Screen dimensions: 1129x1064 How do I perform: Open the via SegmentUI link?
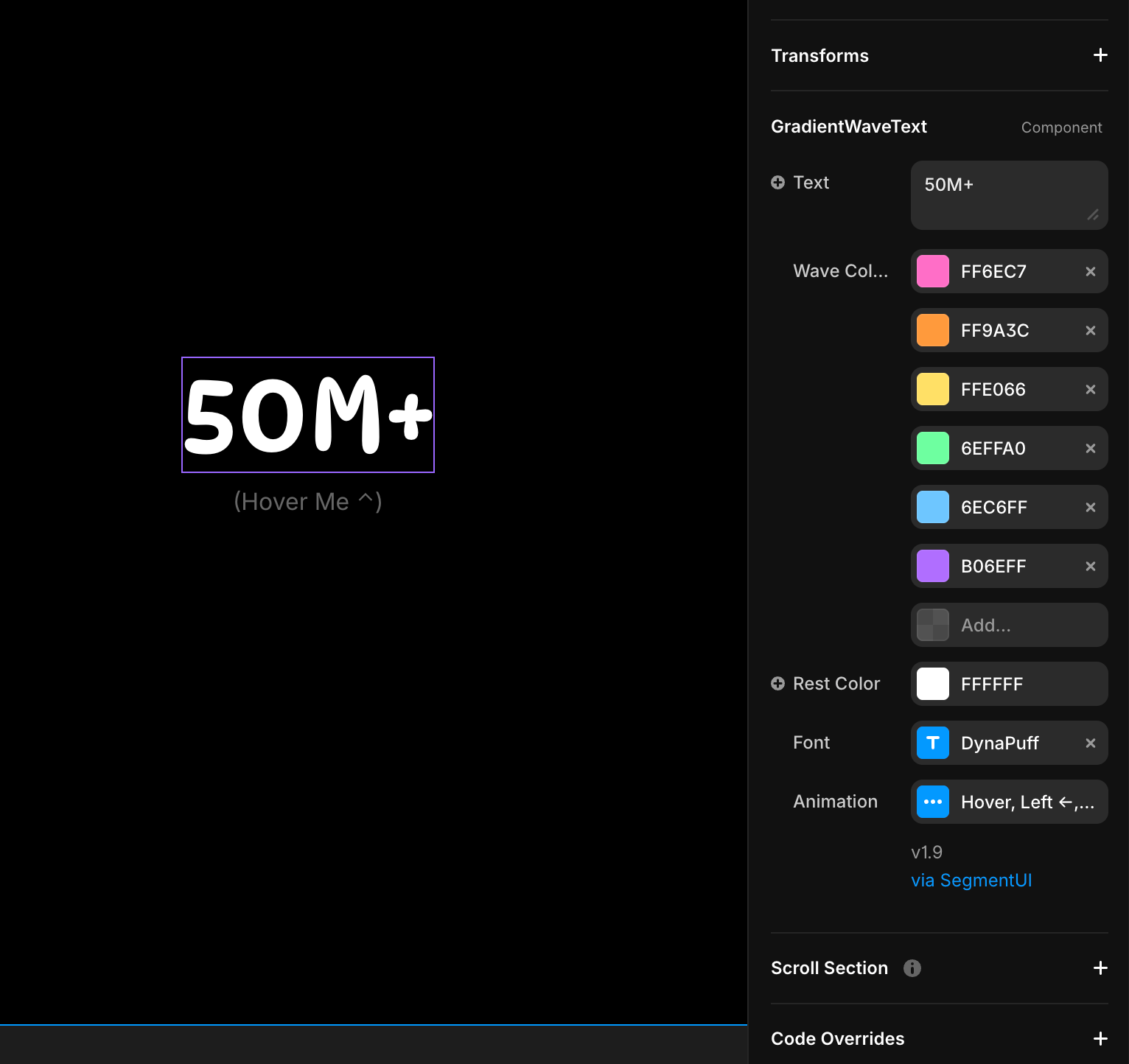coord(971,881)
